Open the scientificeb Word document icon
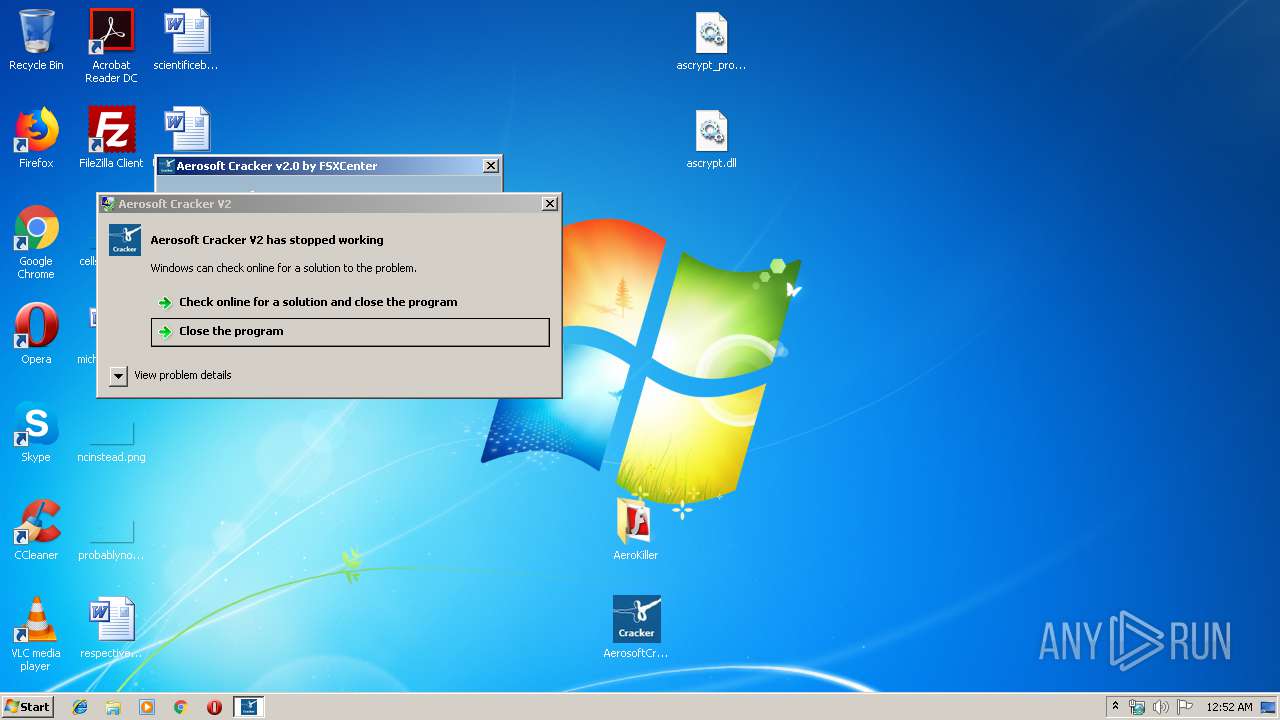This screenshot has width=1280, height=720. click(x=186, y=40)
